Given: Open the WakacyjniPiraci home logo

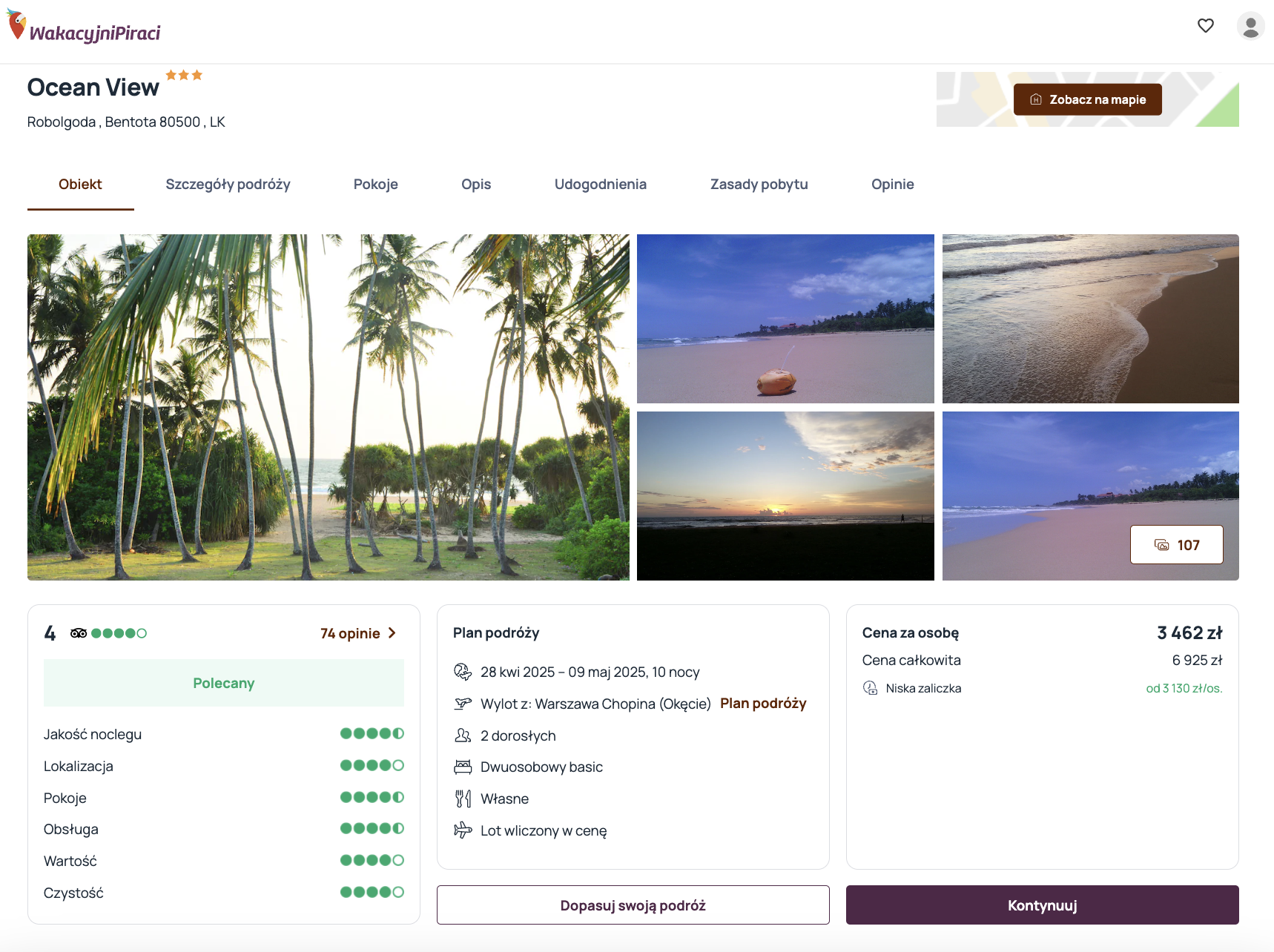Looking at the screenshot, I should (x=84, y=27).
